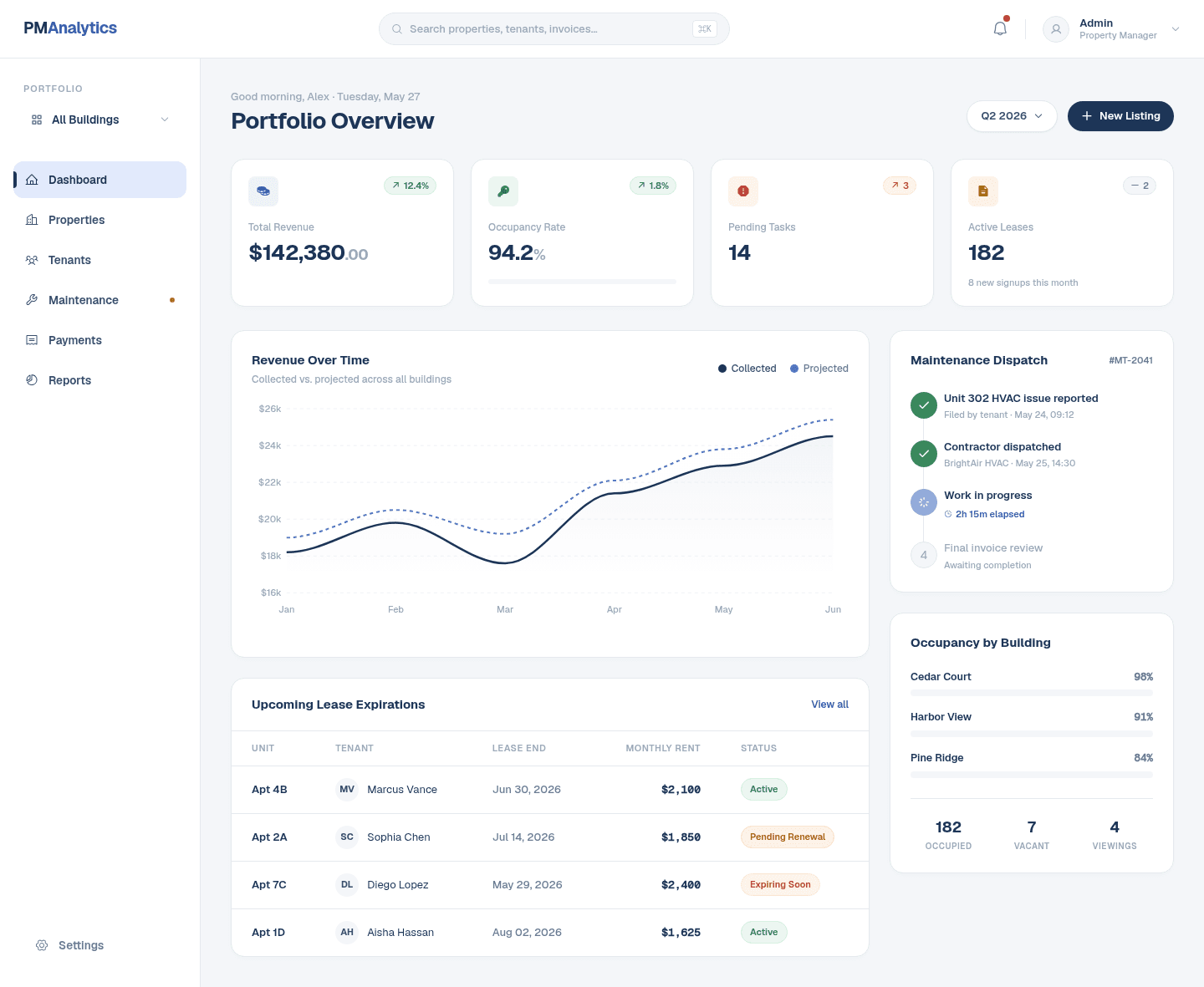The width and height of the screenshot is (1204, 987).
Task: Click the HVAC issue reported checkmark
Action: click(x=924, y=405)
